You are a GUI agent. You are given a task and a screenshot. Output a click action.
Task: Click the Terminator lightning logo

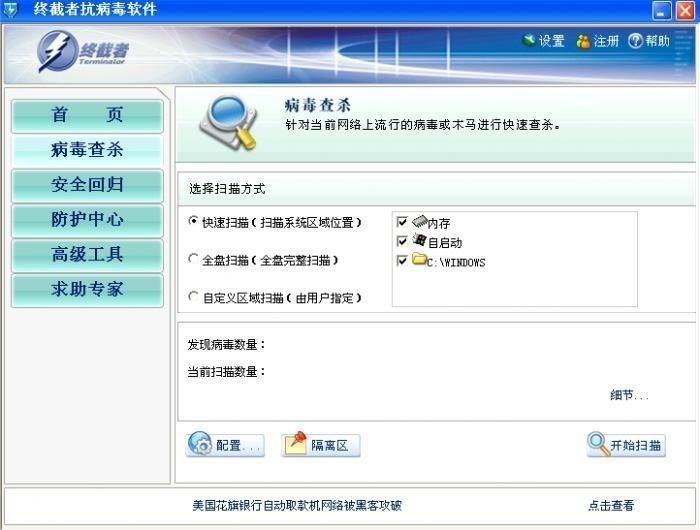[x=57, y=51]
